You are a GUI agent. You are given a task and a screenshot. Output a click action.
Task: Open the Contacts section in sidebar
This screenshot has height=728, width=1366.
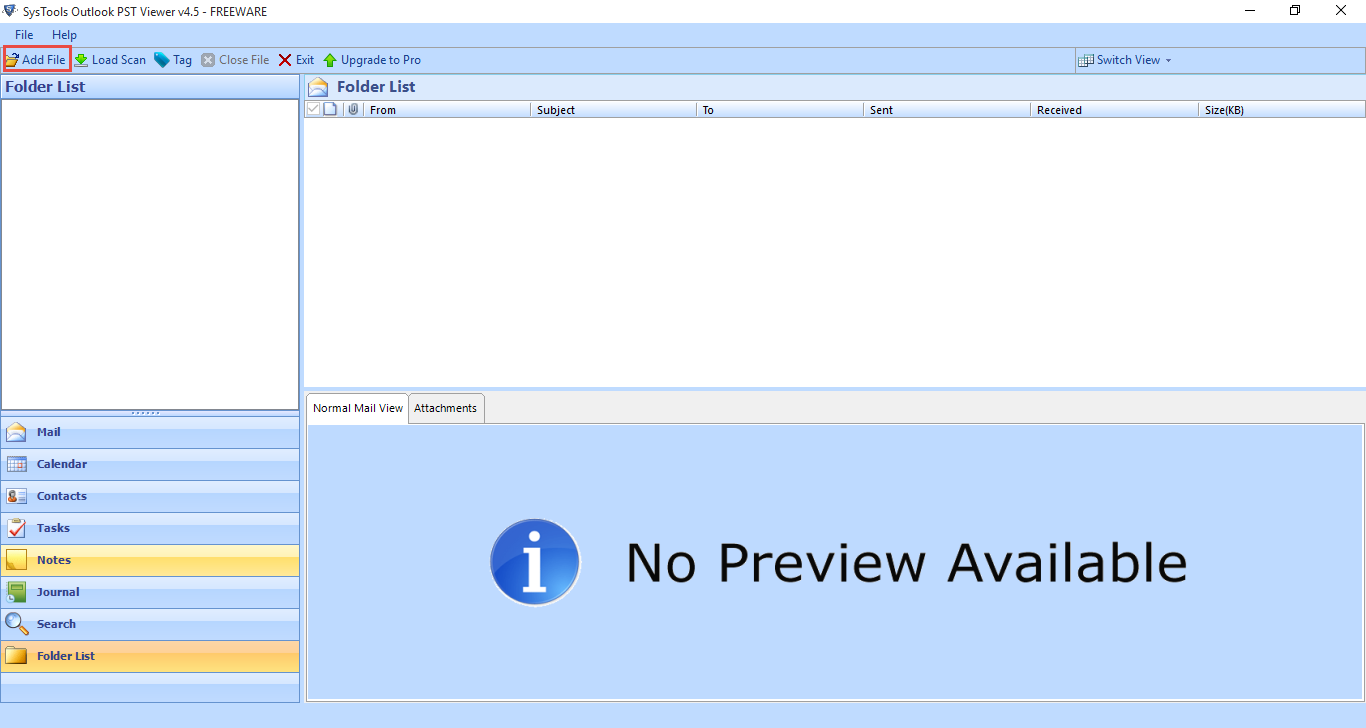(150, 496)
